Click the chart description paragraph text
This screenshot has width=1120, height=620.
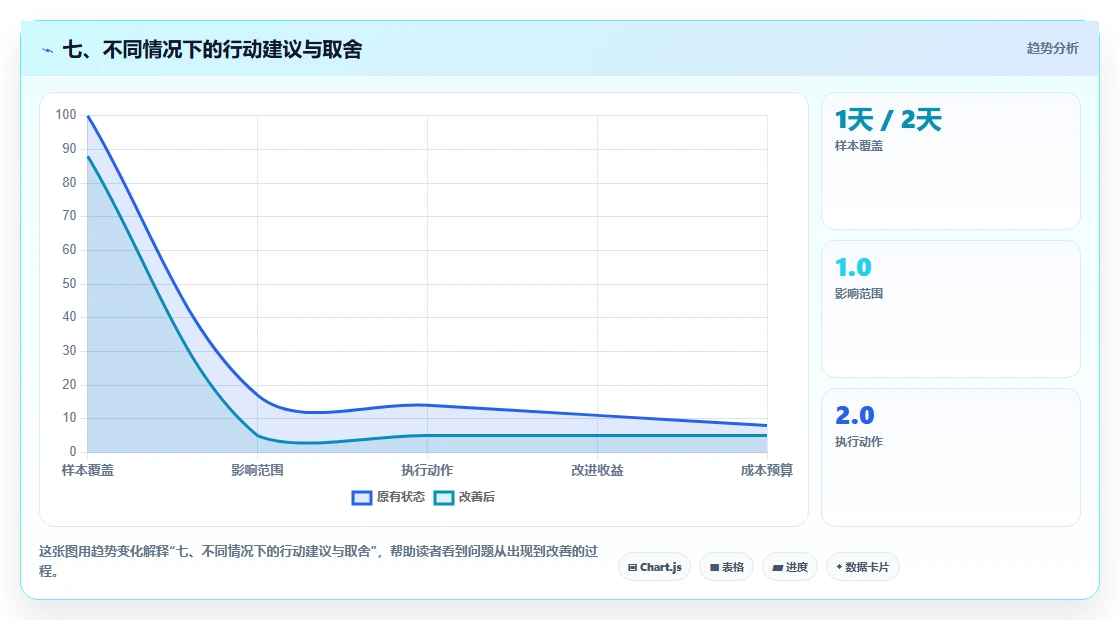(319, 561)
